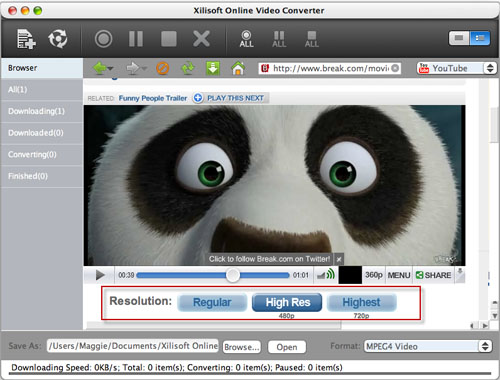Image resolution: width=500 pixels, height=380 pixels.
Task: Click the browser vertical scrollbar thumb
Action: [x=495, y=125]
